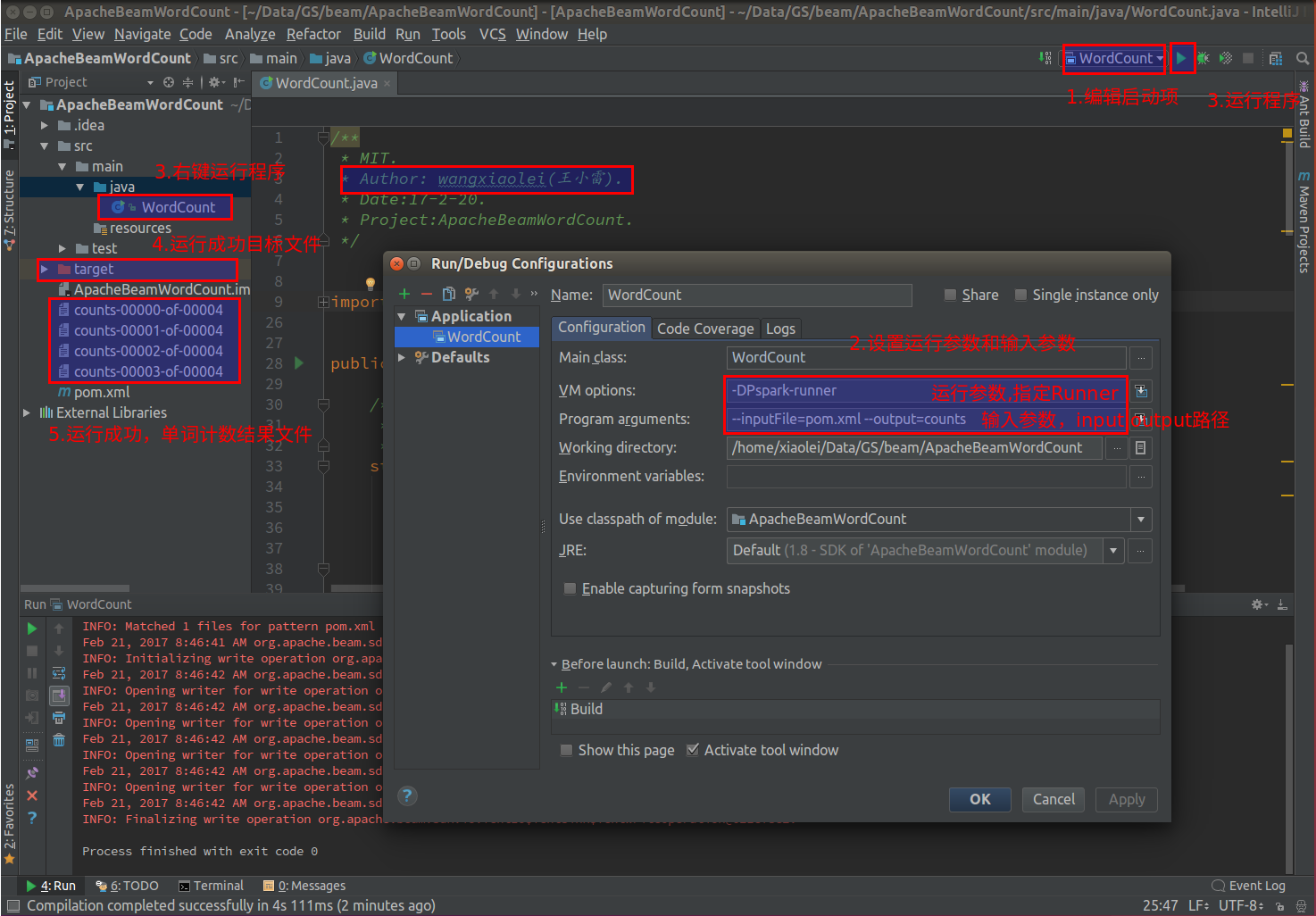1316x916 pixels.
Task: Add a new configuration with the green plus
Action: point(404,294)
